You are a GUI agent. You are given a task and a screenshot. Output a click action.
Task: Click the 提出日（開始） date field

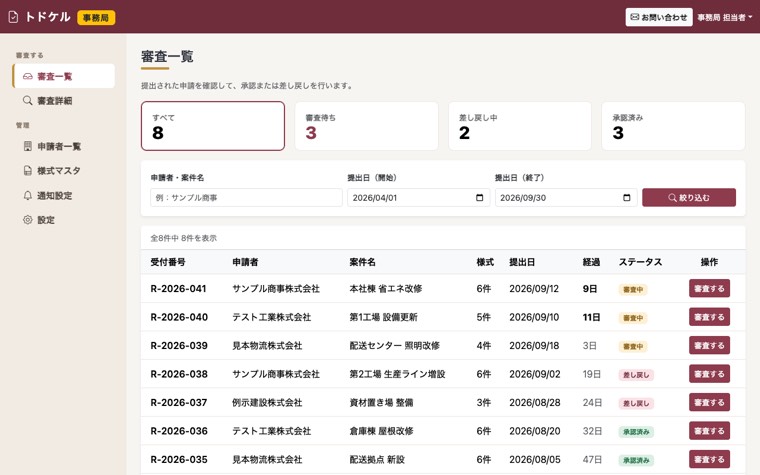418,198
